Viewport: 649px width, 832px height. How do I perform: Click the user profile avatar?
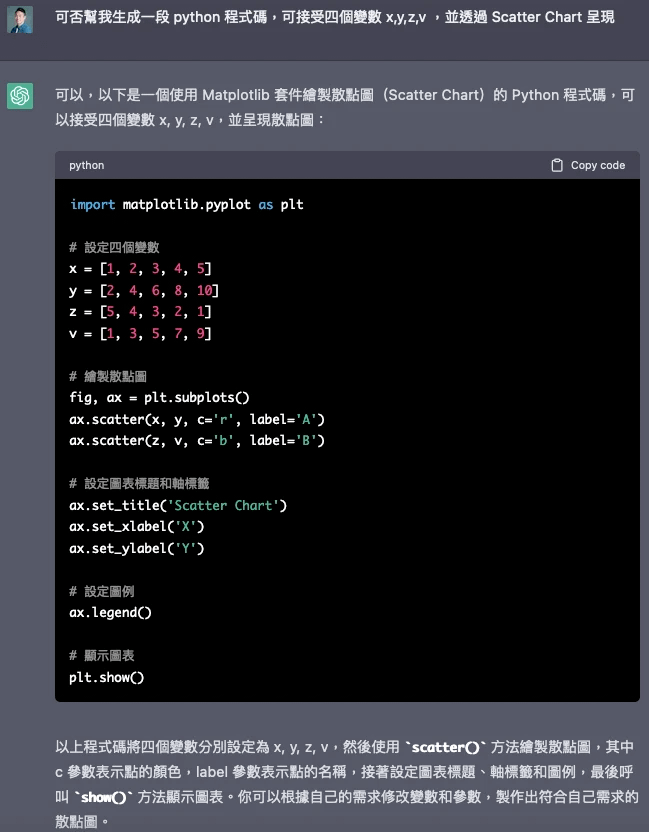coord(20,19)
